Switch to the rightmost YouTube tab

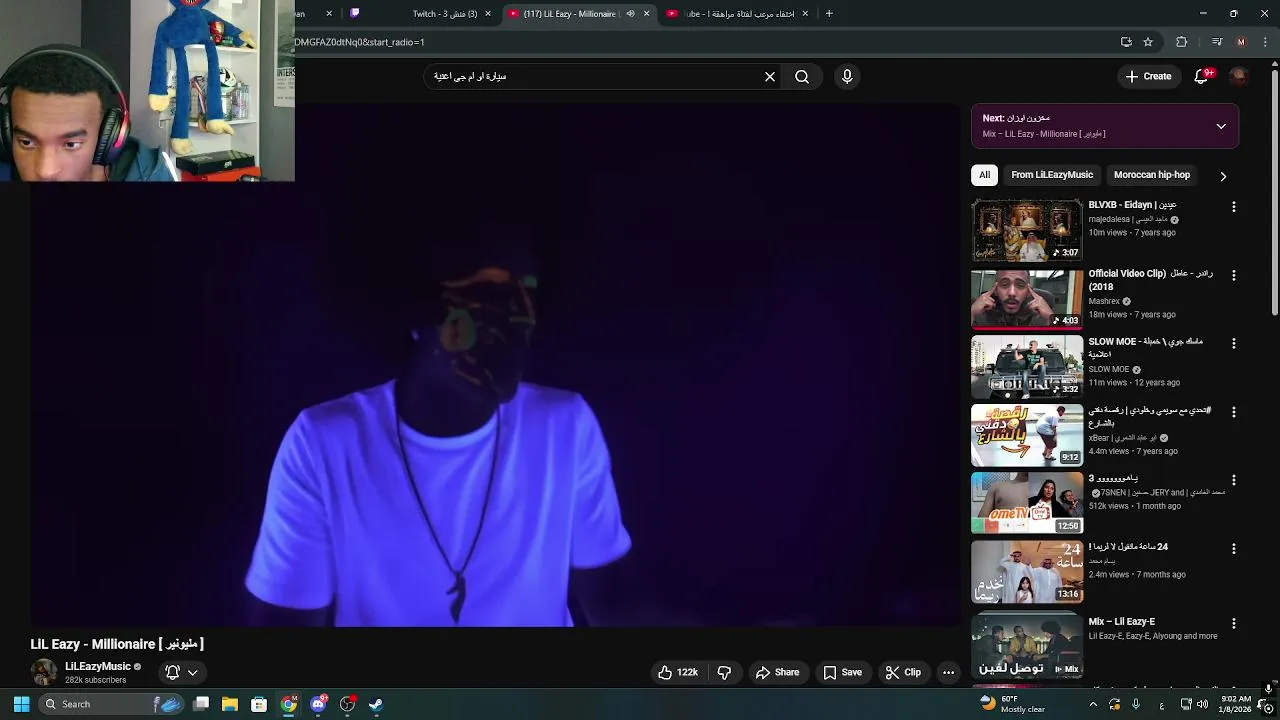740,14
